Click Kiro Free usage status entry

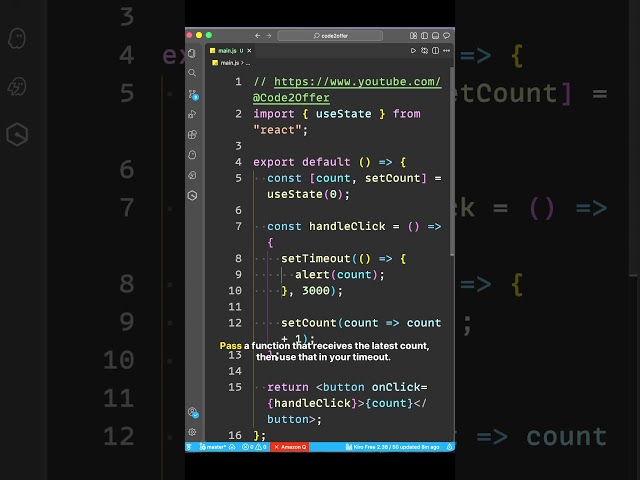point(393,447)
